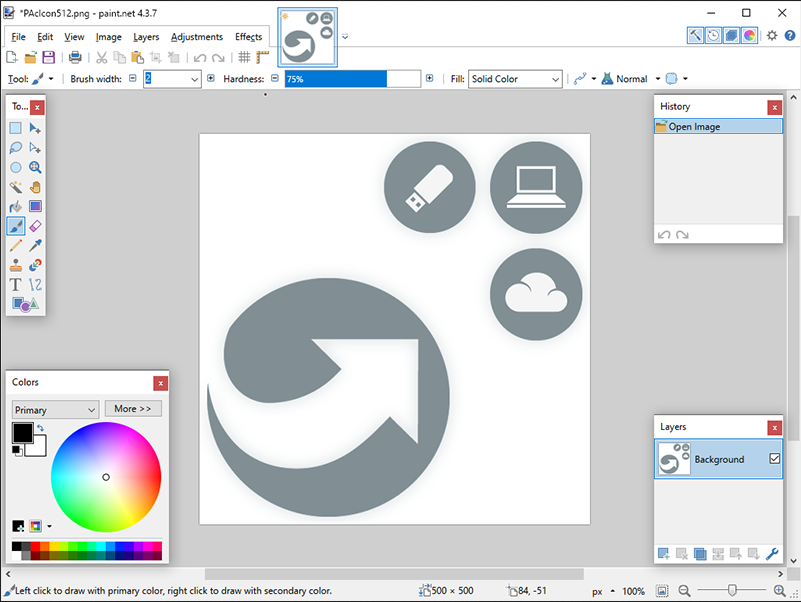Open the Edit menu
Image resolution: width=801 pixels, height=602 pixels.
tap(45, 37)
